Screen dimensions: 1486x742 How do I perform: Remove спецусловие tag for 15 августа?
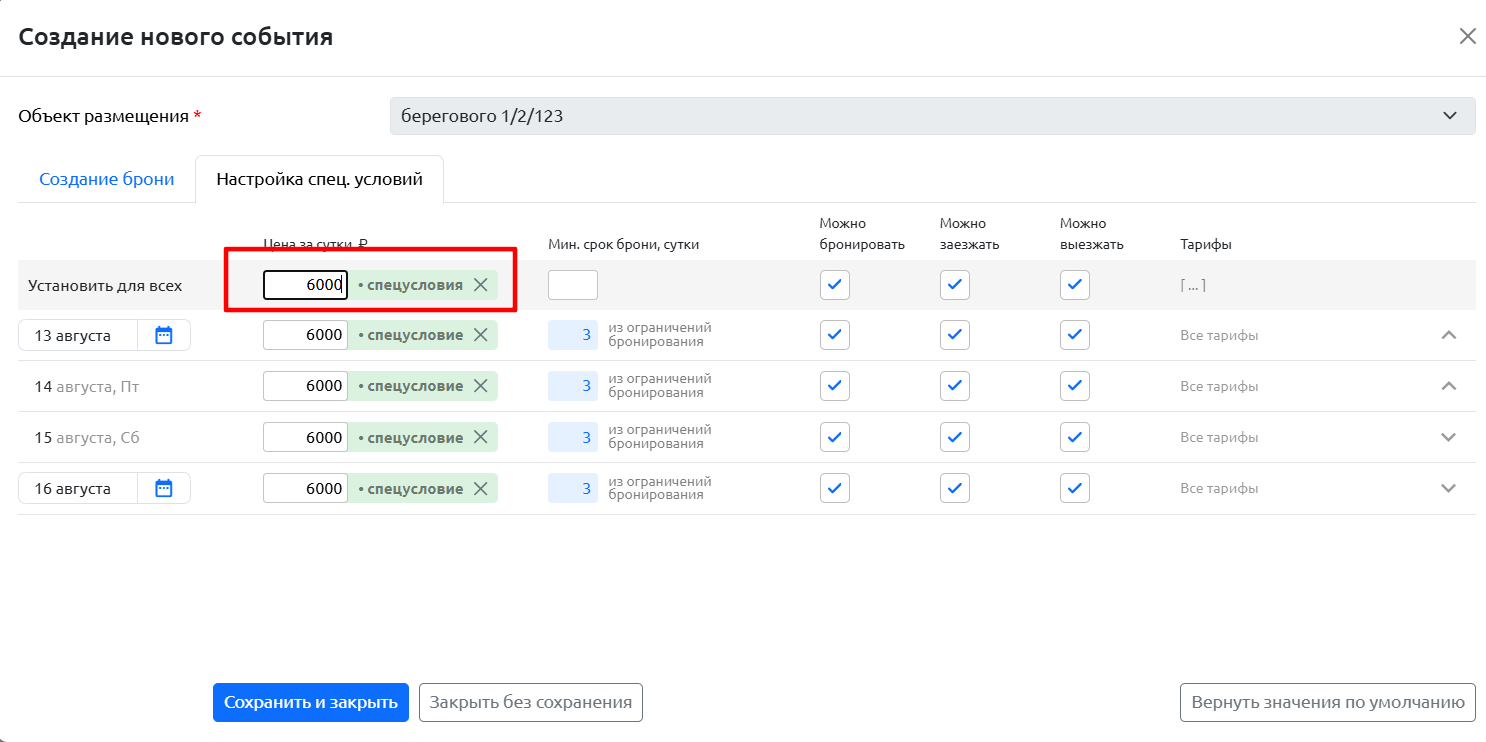[x=480, y=438]
